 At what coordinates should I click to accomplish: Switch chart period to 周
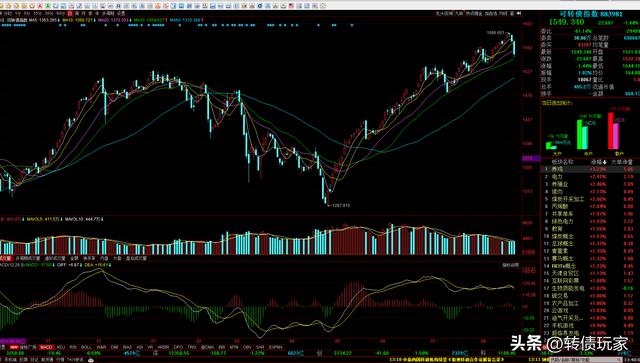tap(77, 13)
